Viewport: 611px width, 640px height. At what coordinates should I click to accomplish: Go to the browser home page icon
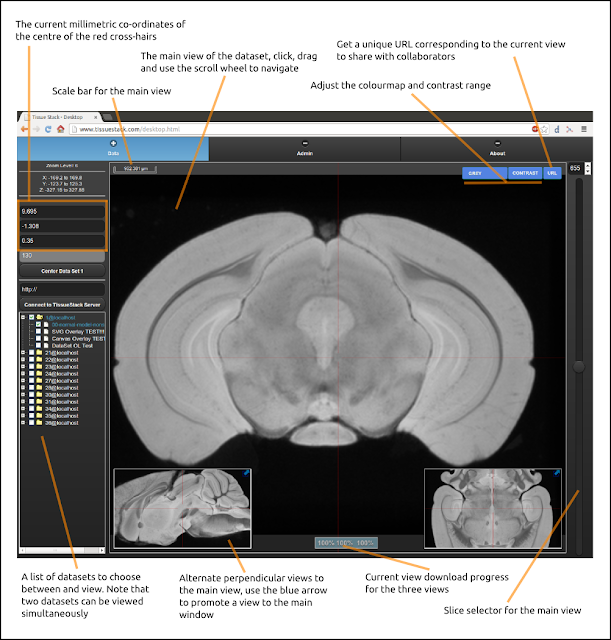coord(60,129)
